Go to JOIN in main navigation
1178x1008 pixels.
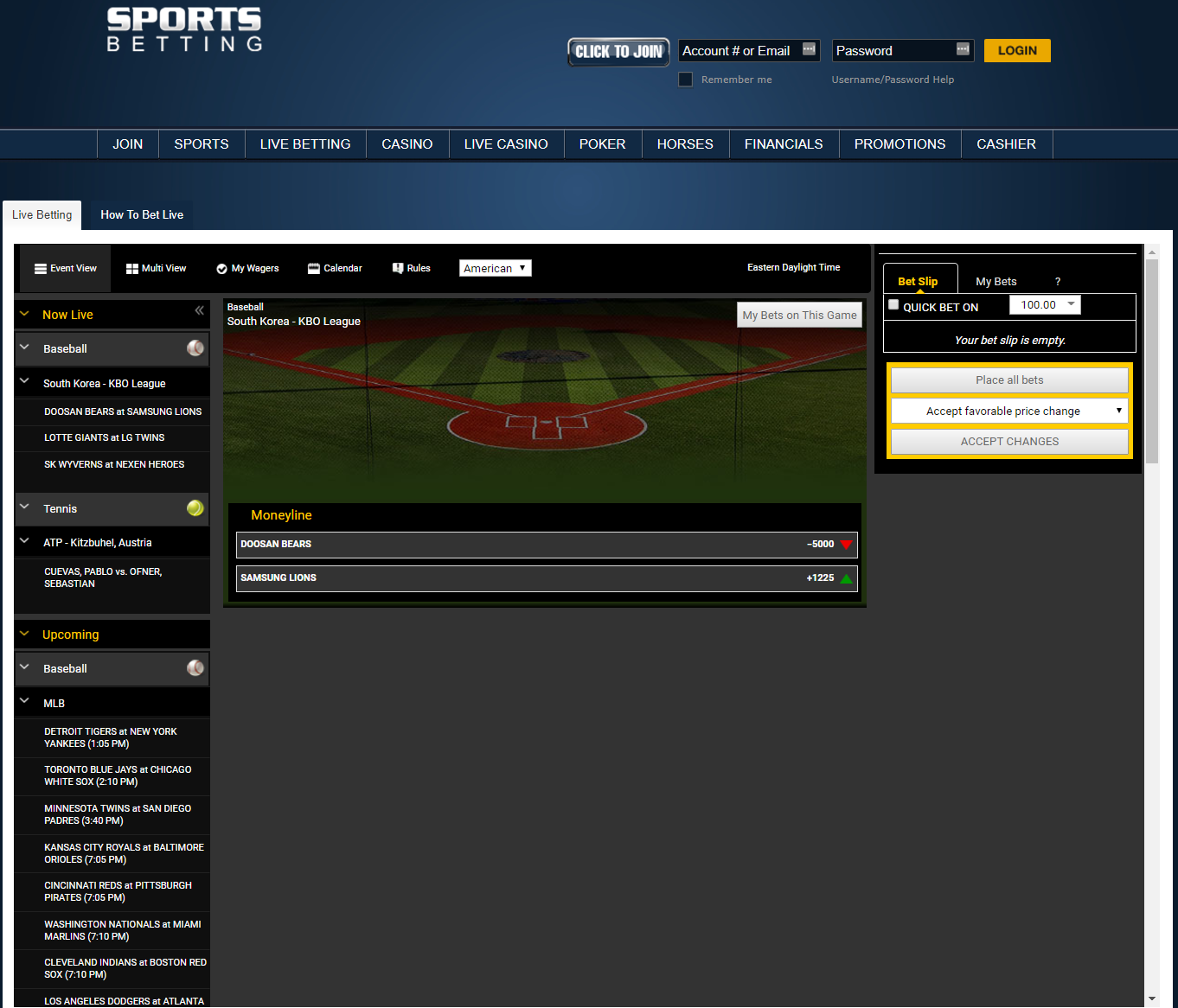[127, 144]
